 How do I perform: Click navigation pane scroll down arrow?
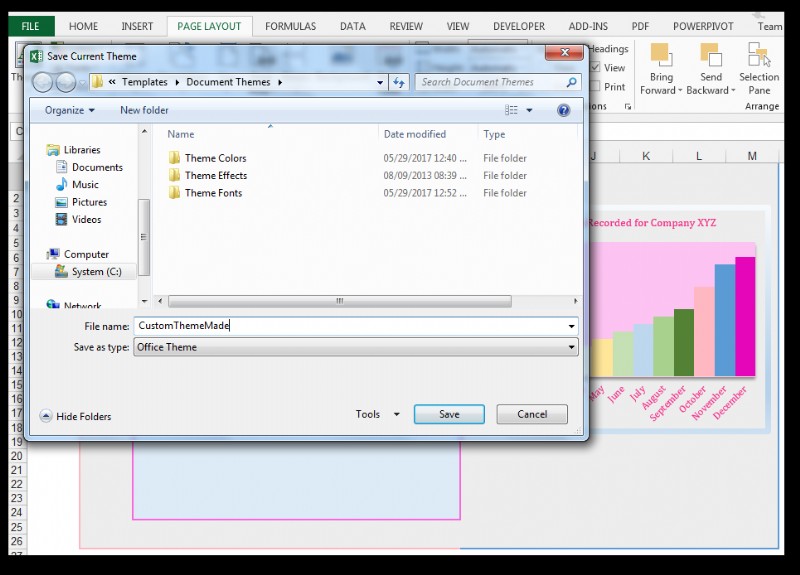[144, 301]
